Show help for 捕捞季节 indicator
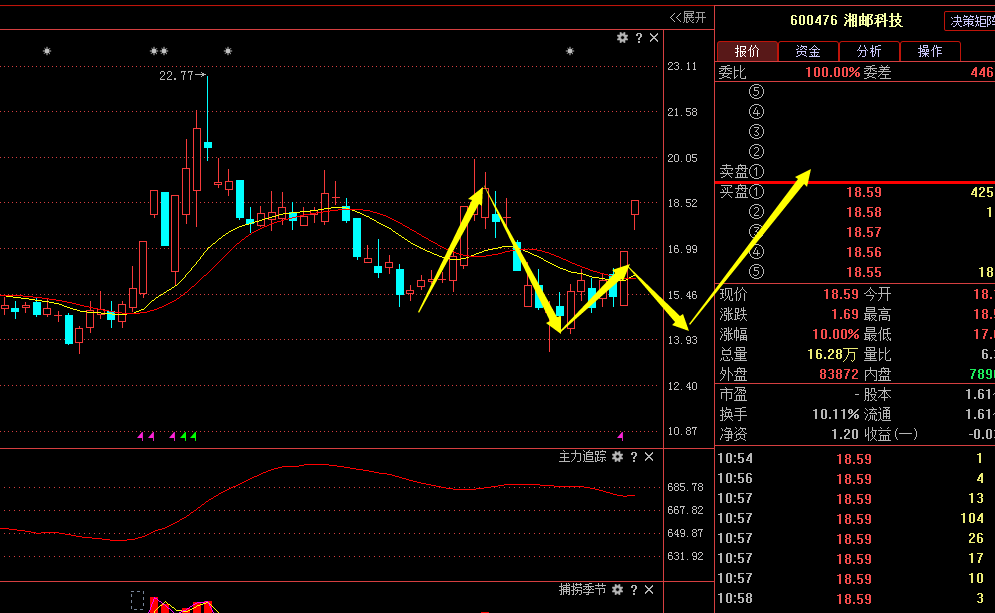This screenshot has height=613, width=995. point(633,590)
